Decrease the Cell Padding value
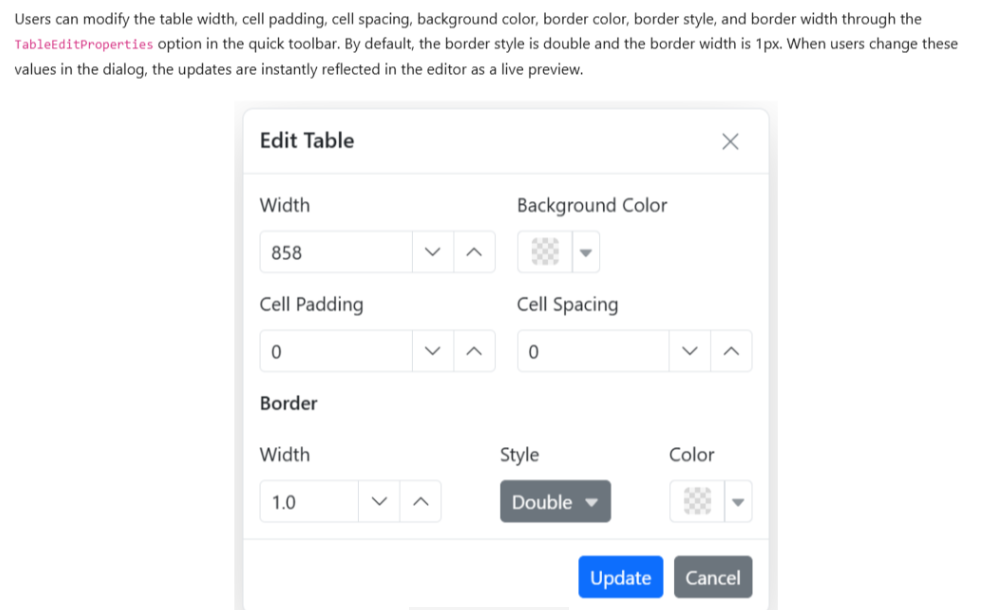 point(432,352)
